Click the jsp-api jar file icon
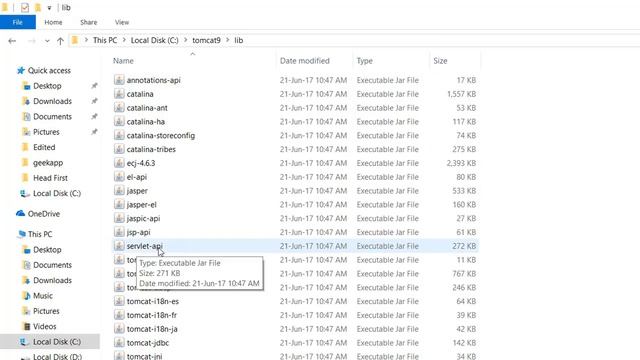The width and height of the screenshot is (640, 360). pyautogui.click(x=119, y=232)
